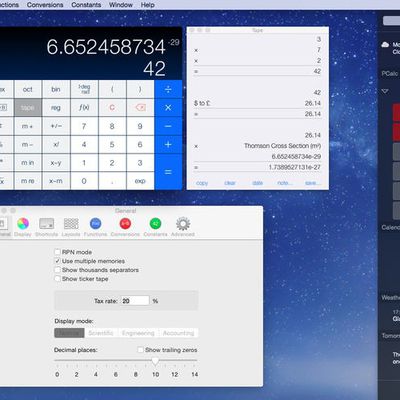Click the open parenthesis key

tap(112, 89)
